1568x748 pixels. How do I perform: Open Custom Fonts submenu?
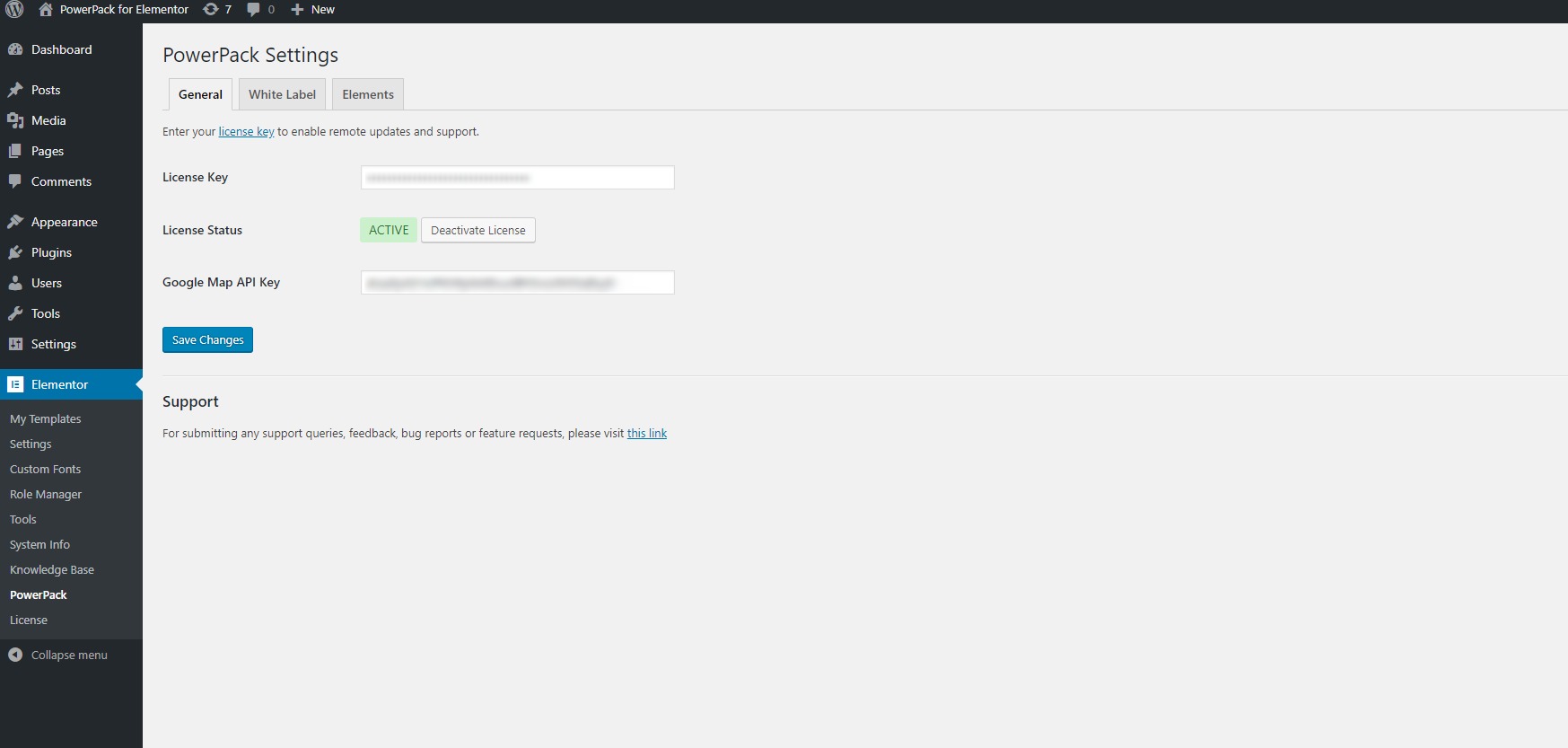click(x=45, y=469)
